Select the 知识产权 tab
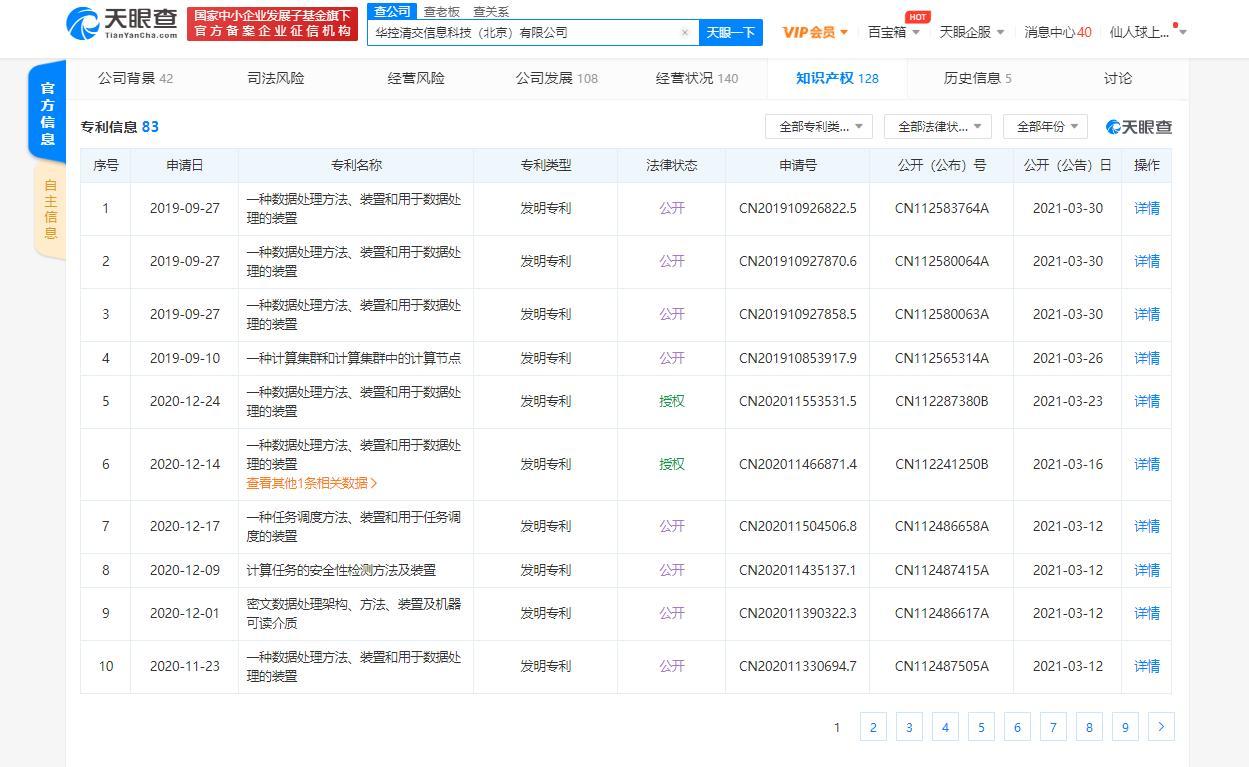1249x767 pixels. coord(837,78)
